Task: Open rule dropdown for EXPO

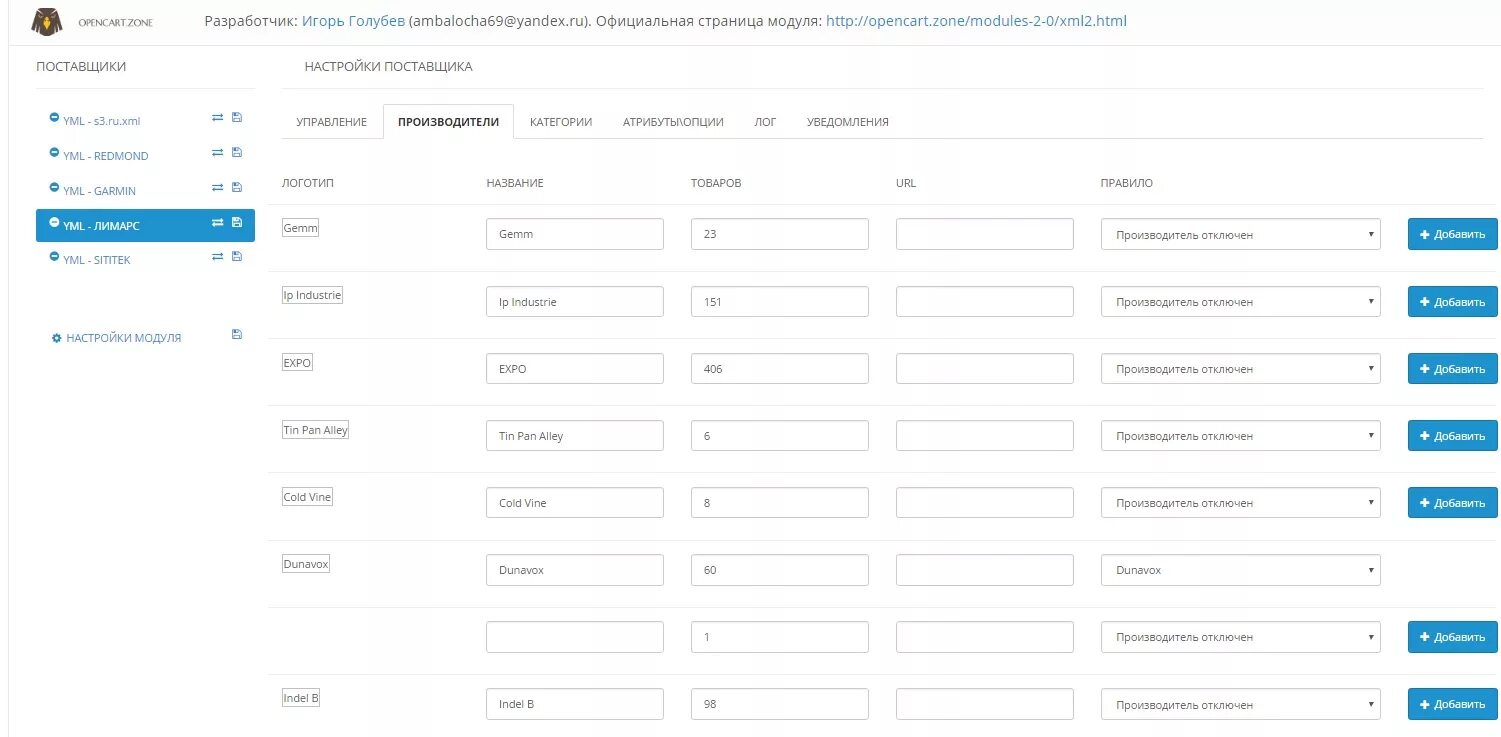Action: point(1240,368)
